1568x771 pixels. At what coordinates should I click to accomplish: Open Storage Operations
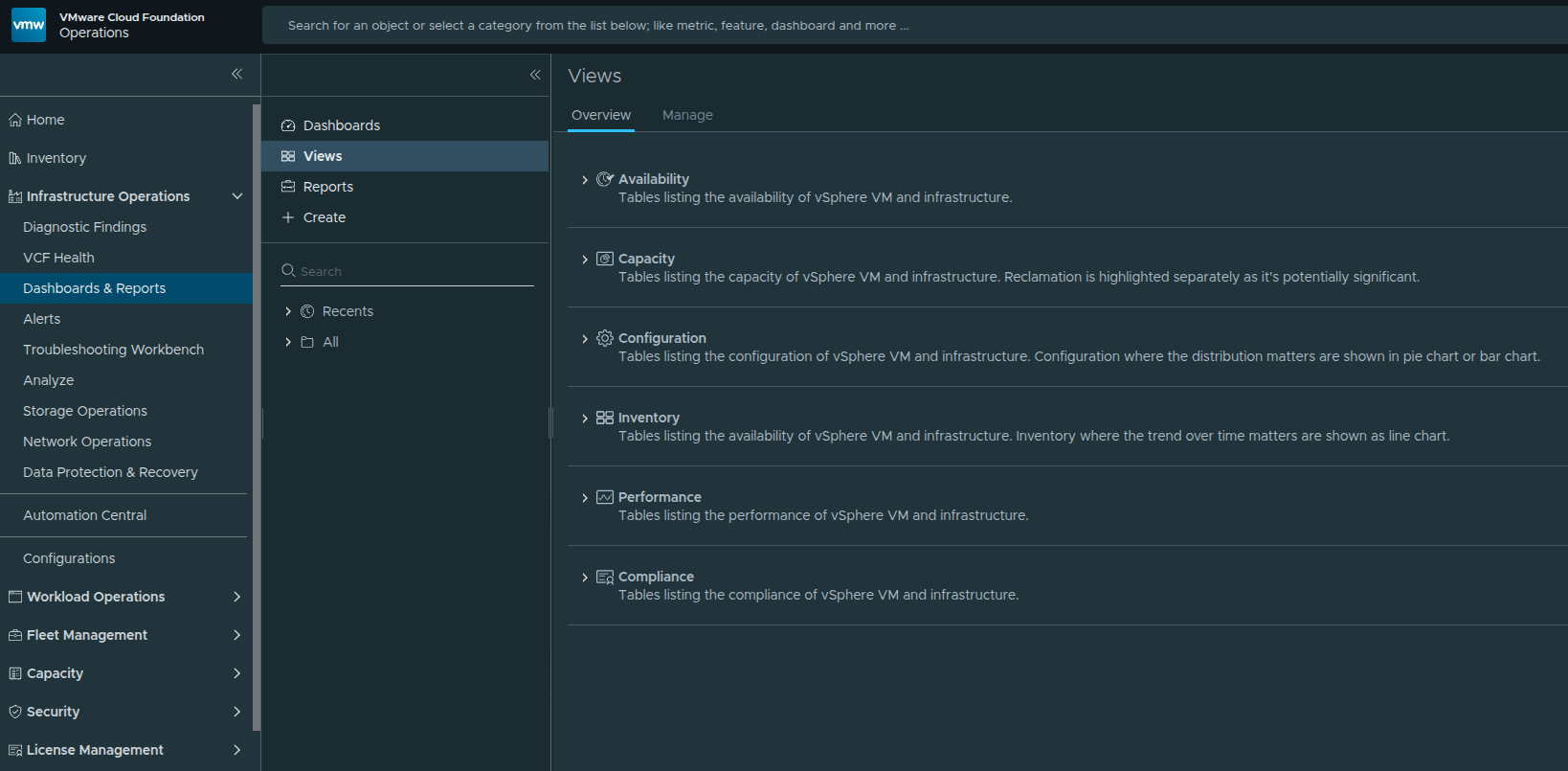124,411
